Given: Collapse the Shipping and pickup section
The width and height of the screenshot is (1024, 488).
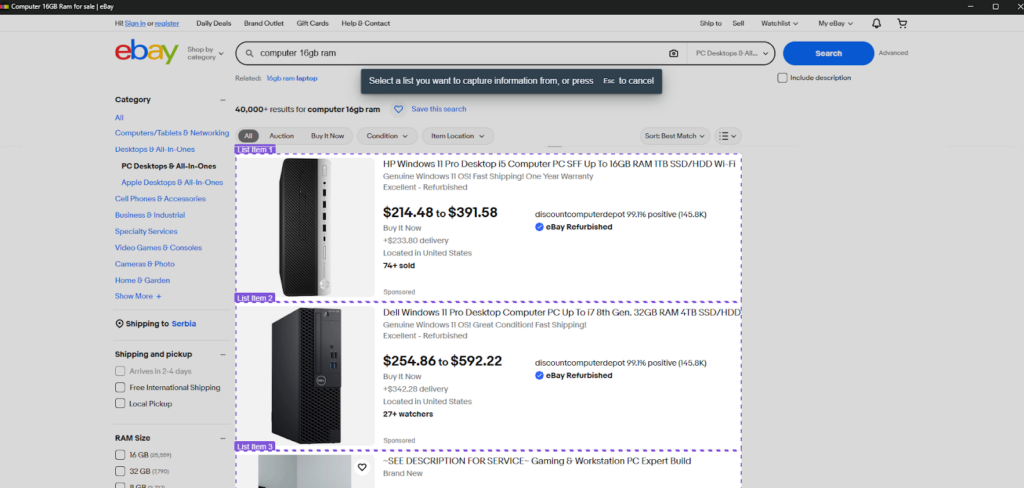Looking at the screenshot, I should click(x=223, y=355).
